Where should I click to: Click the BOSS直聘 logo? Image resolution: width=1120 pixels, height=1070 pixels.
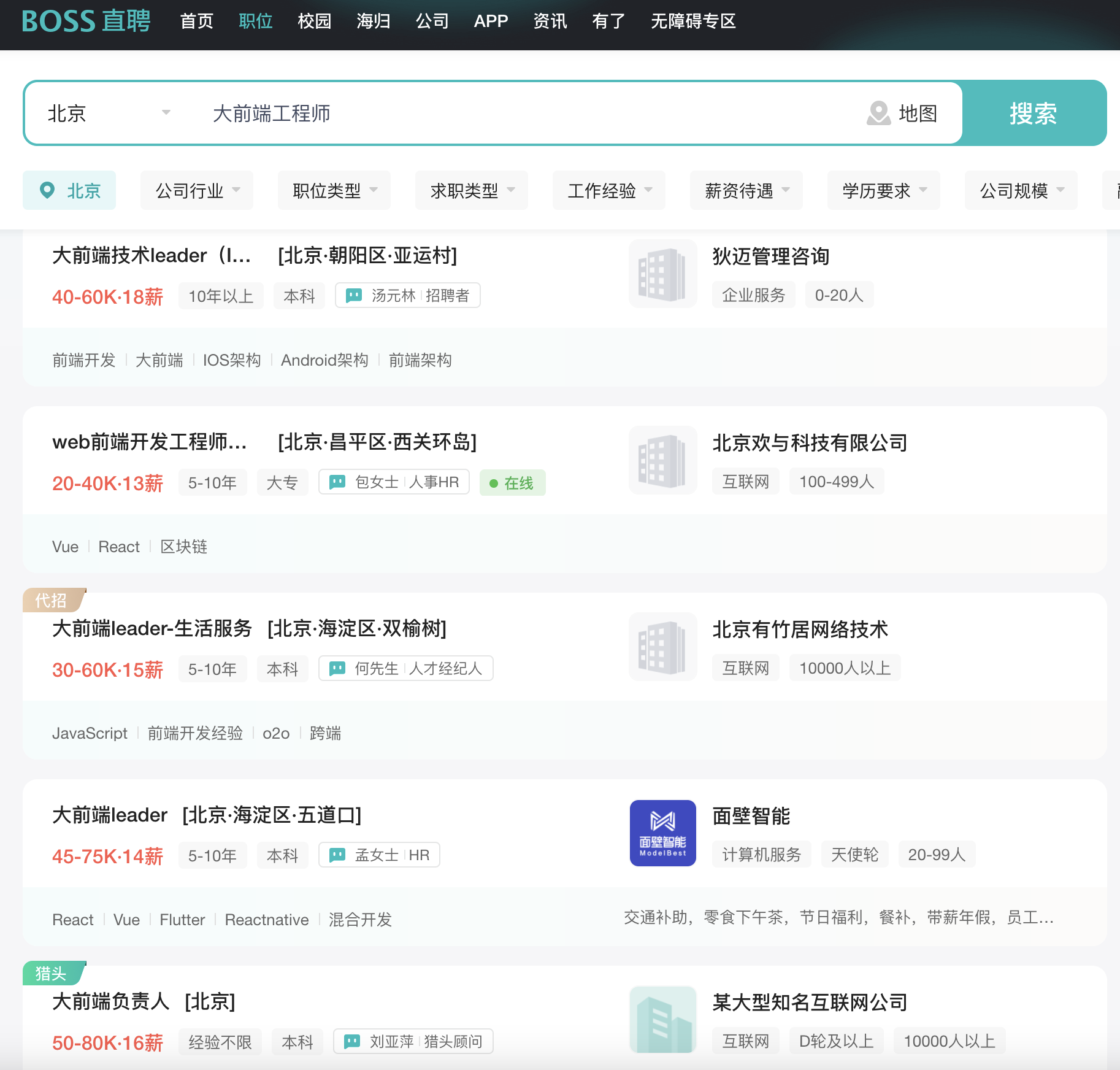[x=86, y=21]
